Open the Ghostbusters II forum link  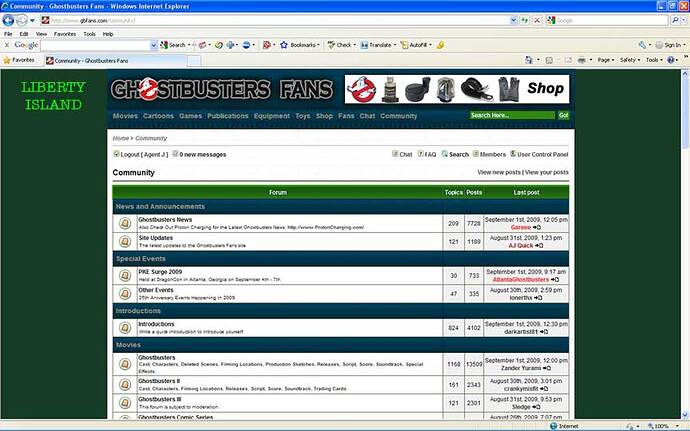pyautogui.click(x=159, y=381)
